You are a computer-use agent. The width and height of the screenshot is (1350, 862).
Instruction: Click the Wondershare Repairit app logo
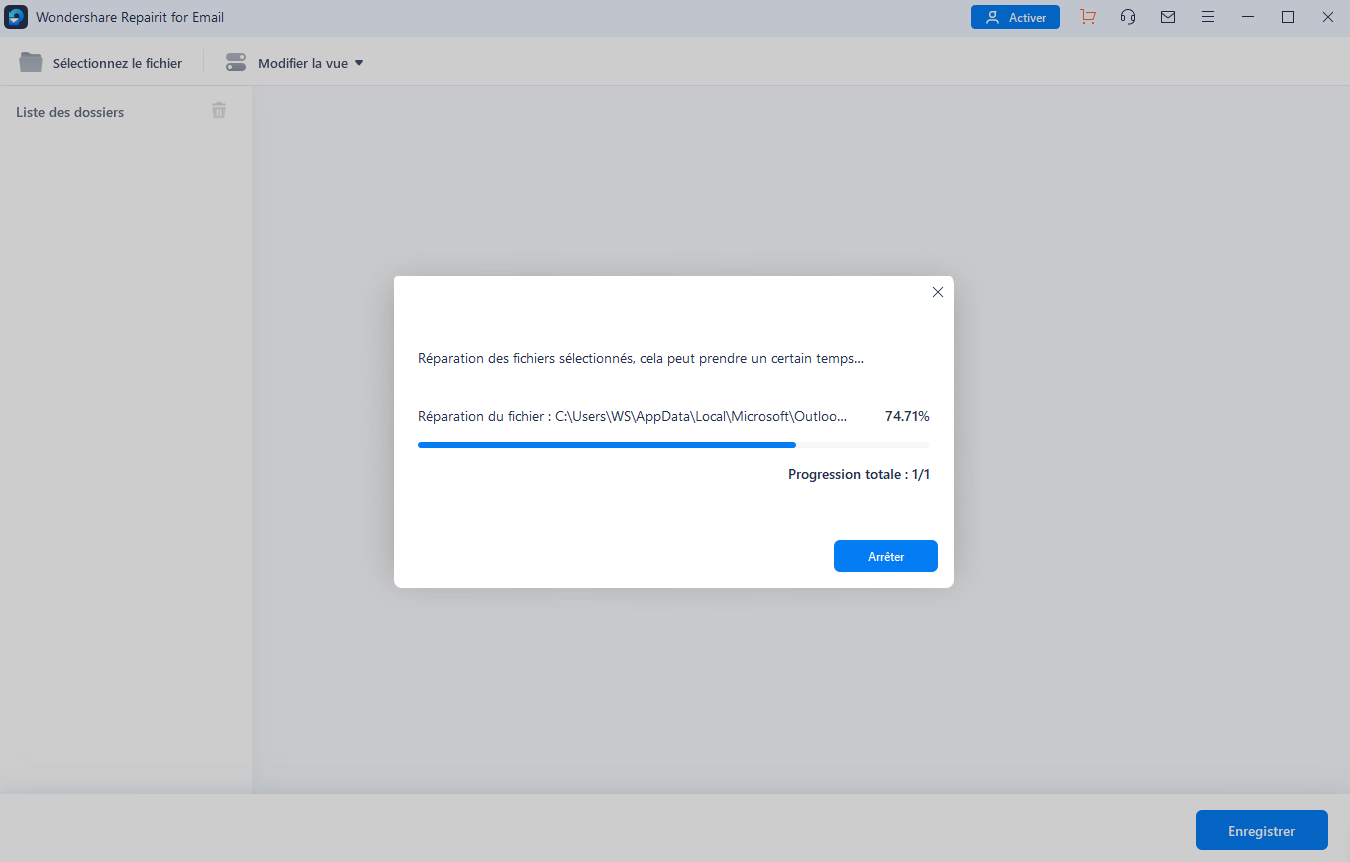tap(16, 17)
